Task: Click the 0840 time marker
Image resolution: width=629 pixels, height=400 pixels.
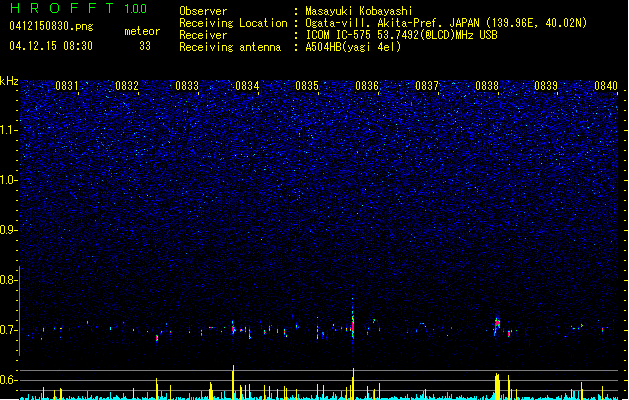Action: point(606,86)
